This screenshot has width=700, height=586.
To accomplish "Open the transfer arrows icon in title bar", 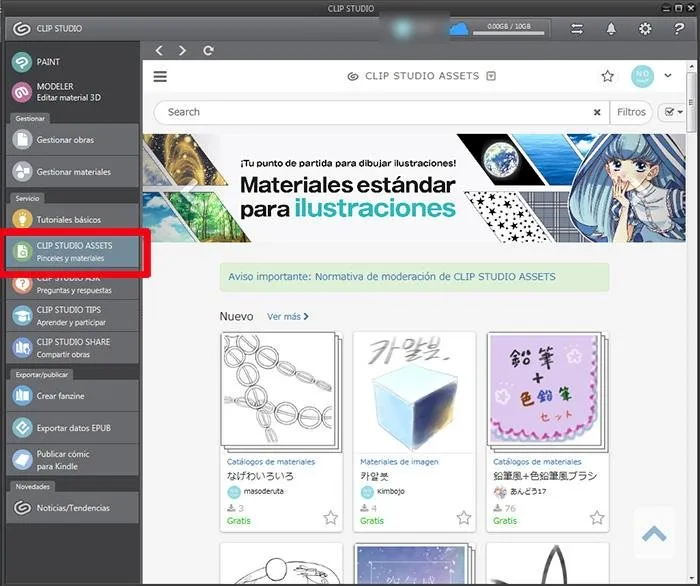I will pos(577,29).
